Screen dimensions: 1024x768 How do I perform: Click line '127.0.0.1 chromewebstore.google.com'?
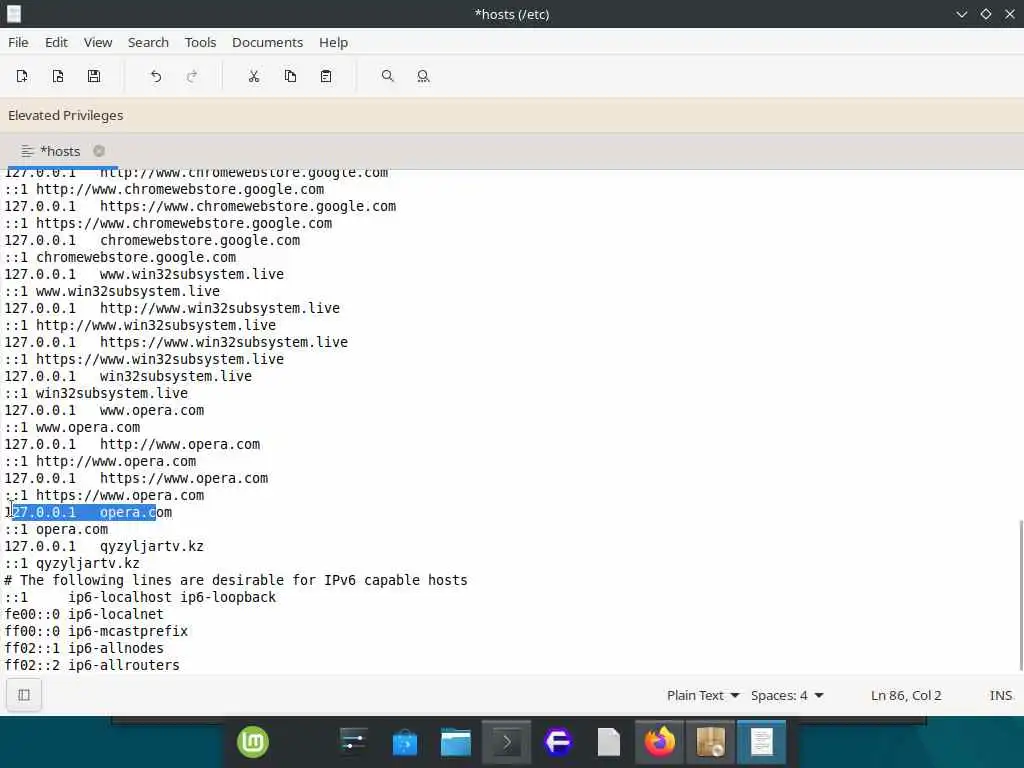point(152,240)
